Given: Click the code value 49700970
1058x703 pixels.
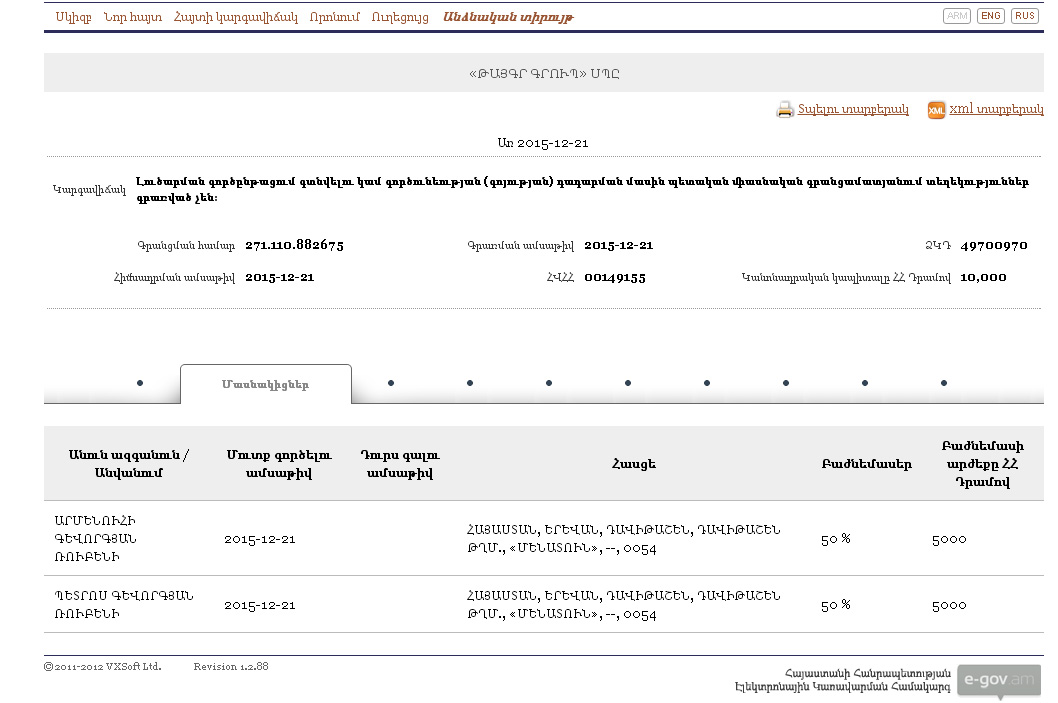Looking at the screenshot, I should point(994,246).
